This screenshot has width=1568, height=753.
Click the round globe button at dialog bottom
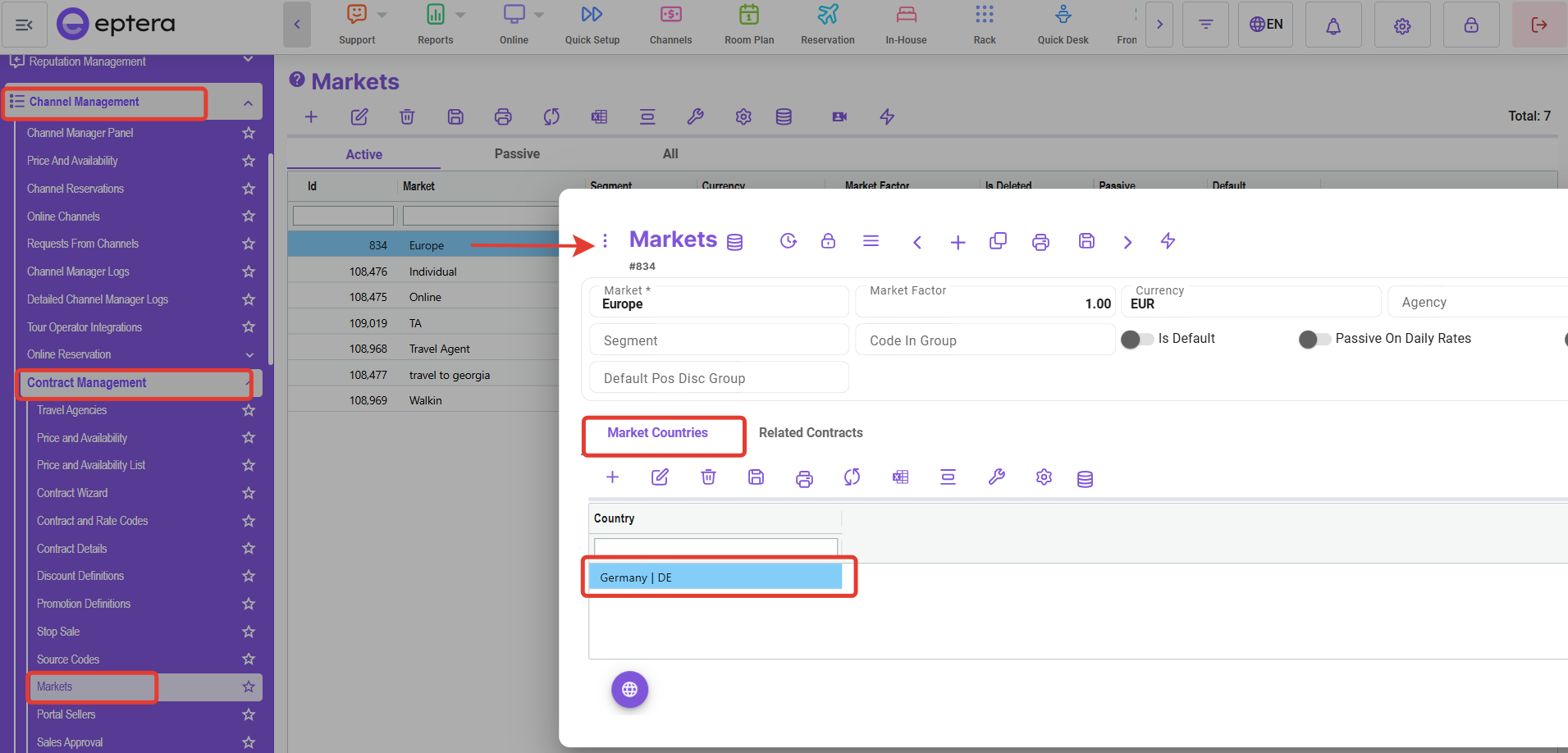[x=629, y=690]
